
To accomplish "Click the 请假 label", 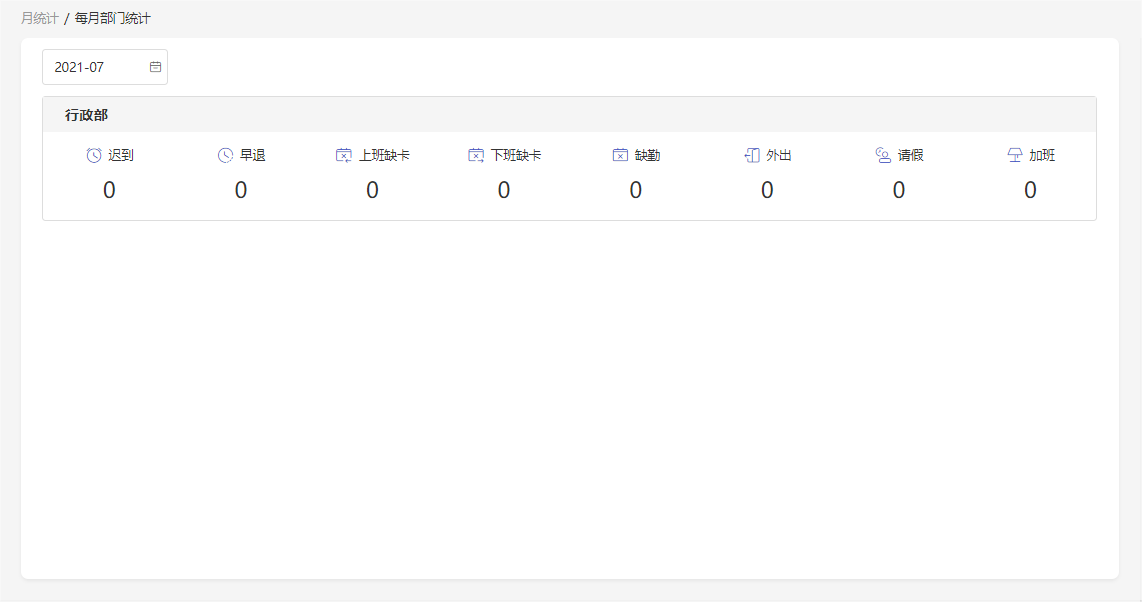I will point(910,155).
